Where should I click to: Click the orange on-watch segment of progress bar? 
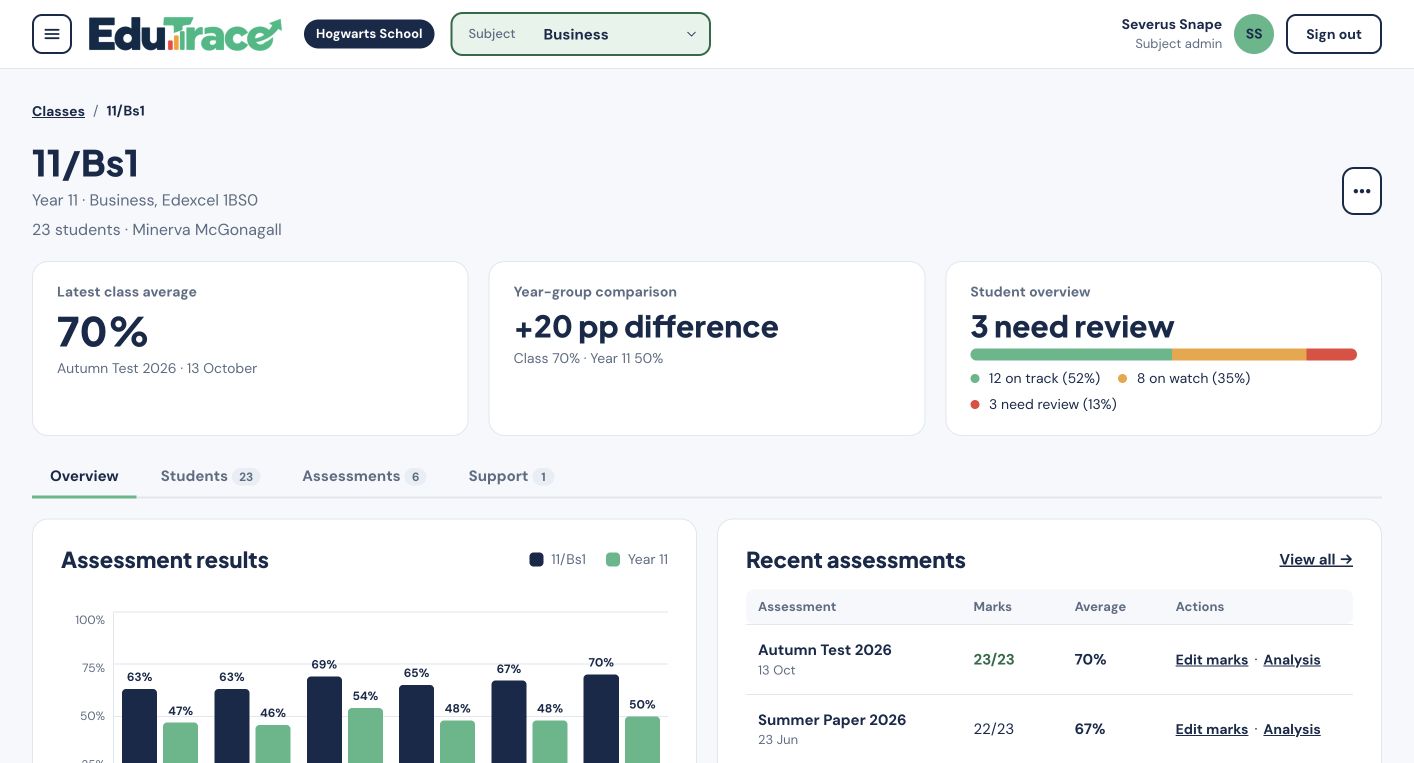pos(1239,355)
